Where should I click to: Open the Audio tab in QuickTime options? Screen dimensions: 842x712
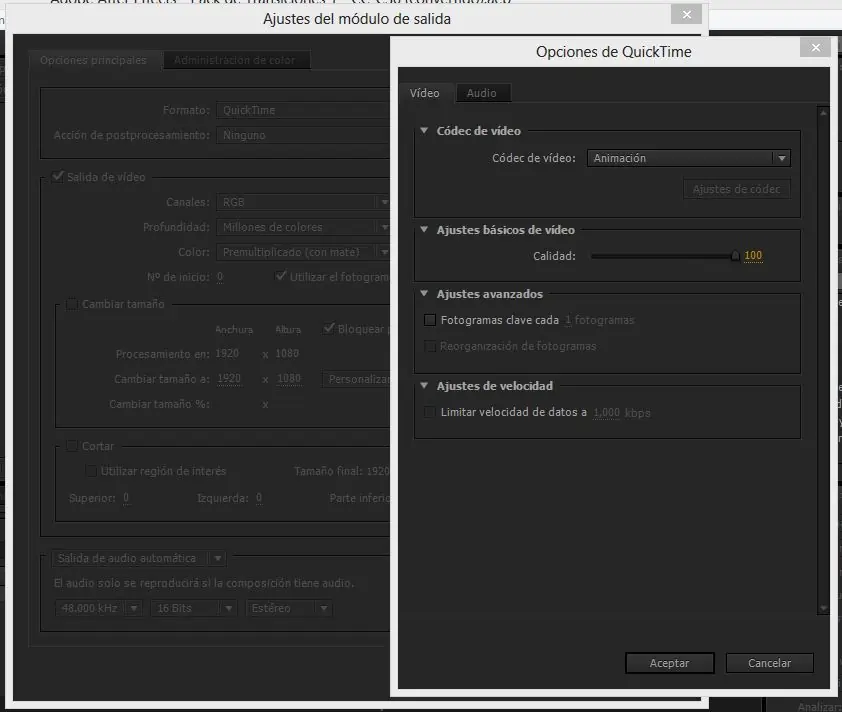(482, 93)
